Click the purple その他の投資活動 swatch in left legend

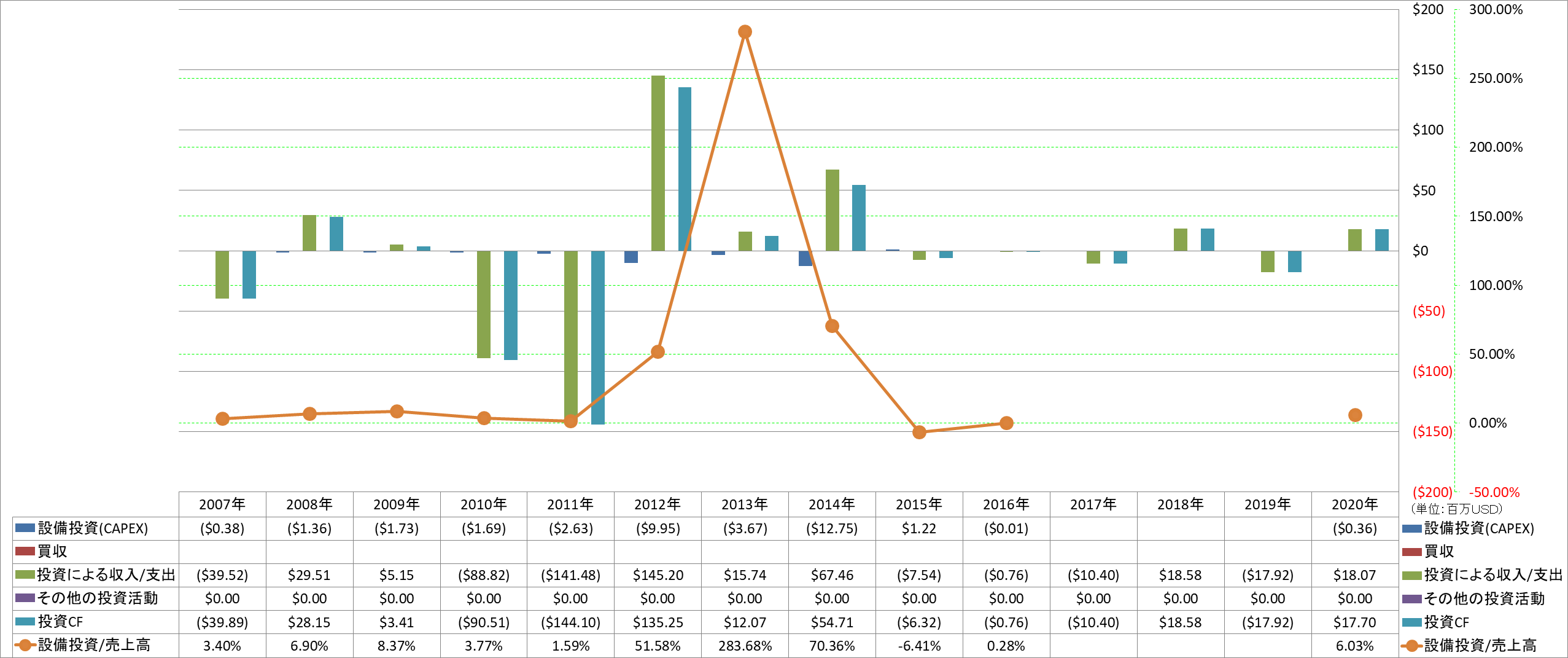click(x=25, y=598)
